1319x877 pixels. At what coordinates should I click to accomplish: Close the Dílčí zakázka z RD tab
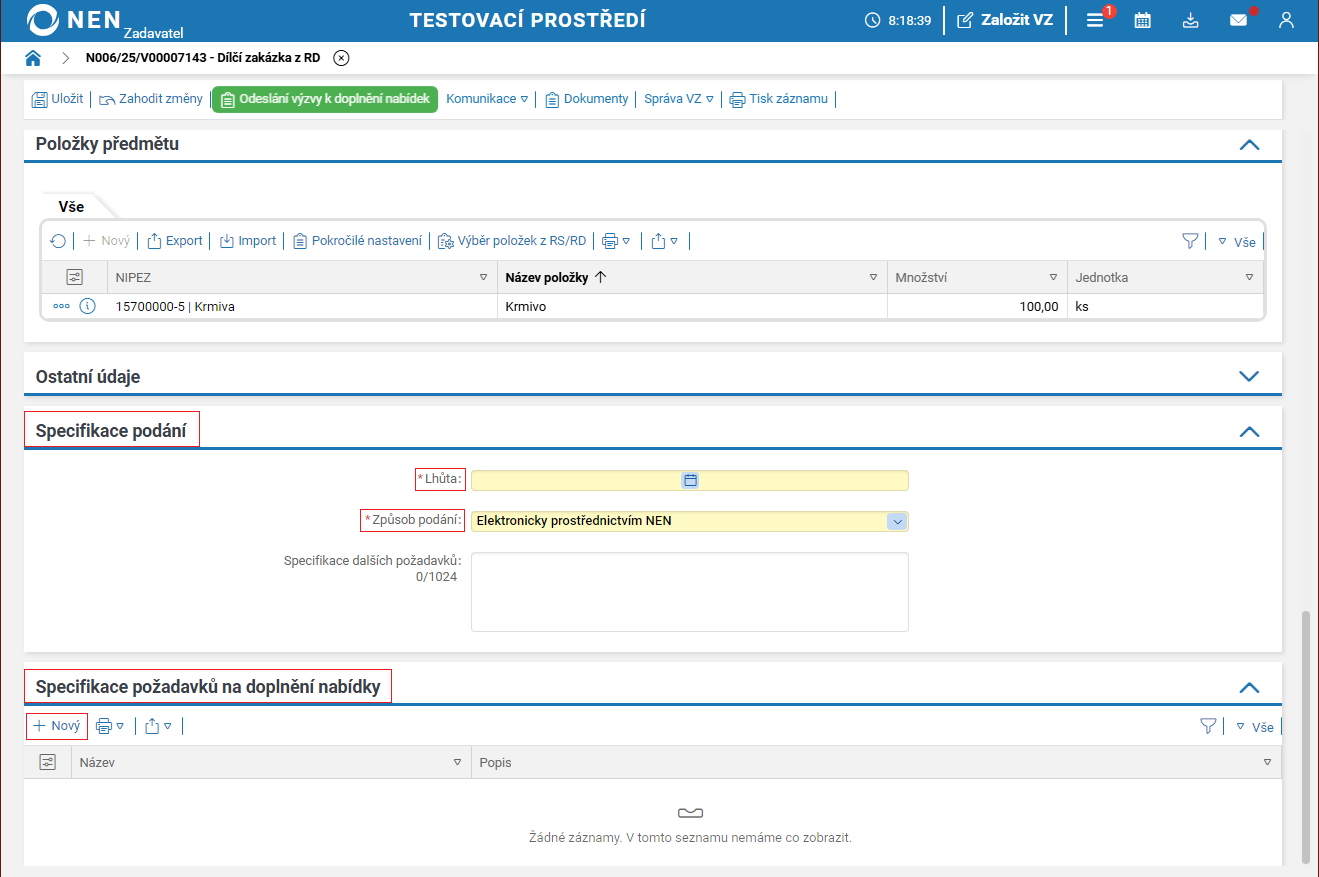coord(341,58)
